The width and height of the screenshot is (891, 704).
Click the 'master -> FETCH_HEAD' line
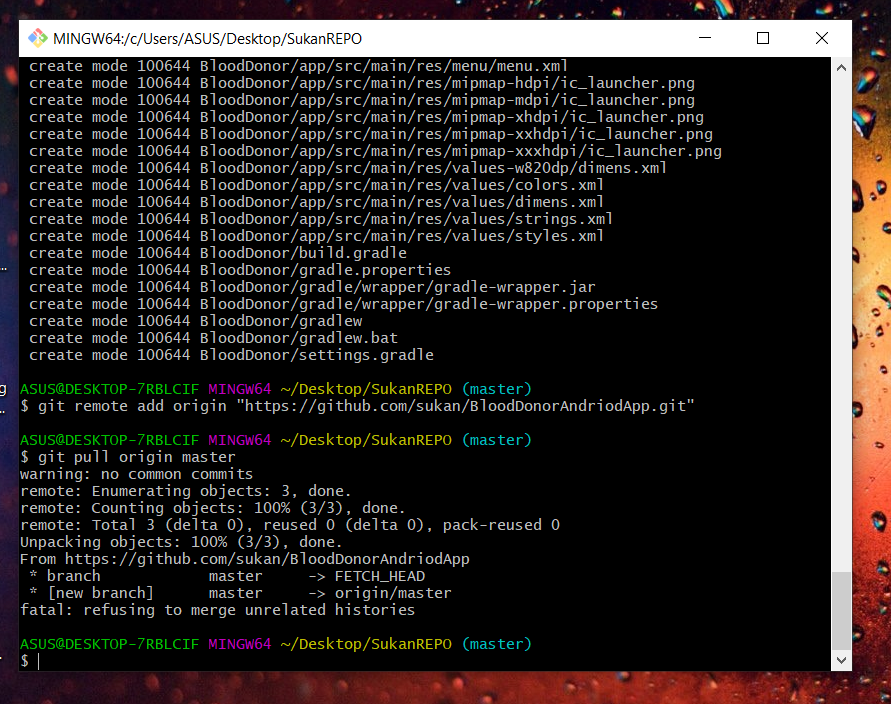click(227, 576)
